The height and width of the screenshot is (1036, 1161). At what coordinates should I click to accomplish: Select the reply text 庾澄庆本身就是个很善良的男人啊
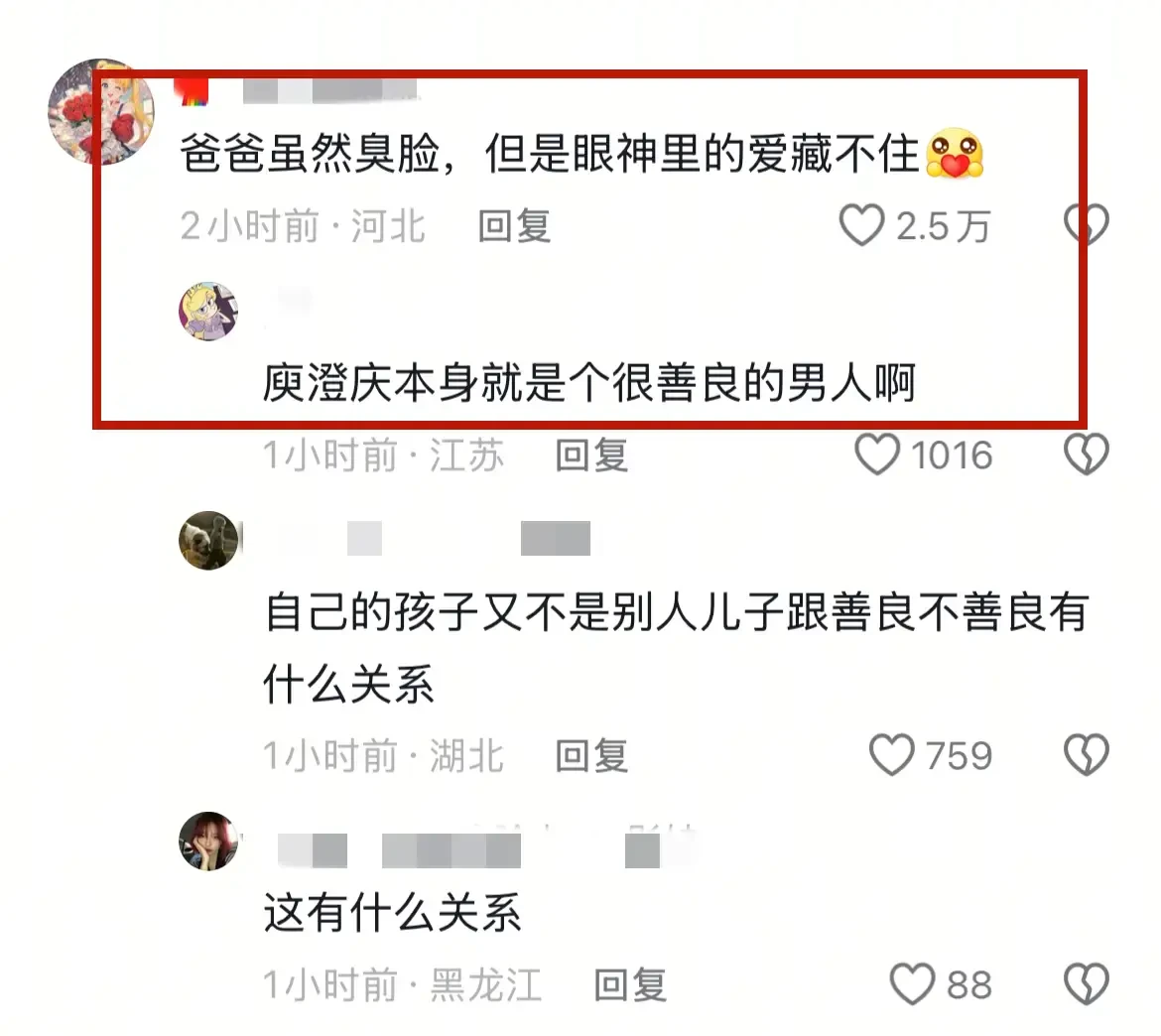pyautogui.click(x=590, y=383)
